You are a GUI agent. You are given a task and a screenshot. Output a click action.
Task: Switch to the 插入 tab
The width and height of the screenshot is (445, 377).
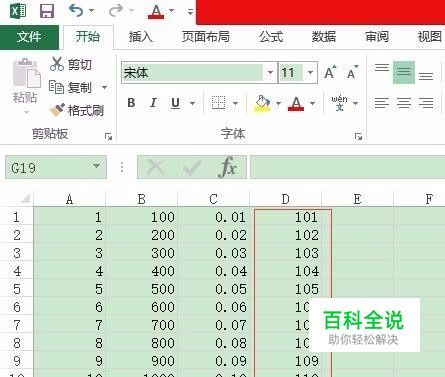[x=141, y=36]
